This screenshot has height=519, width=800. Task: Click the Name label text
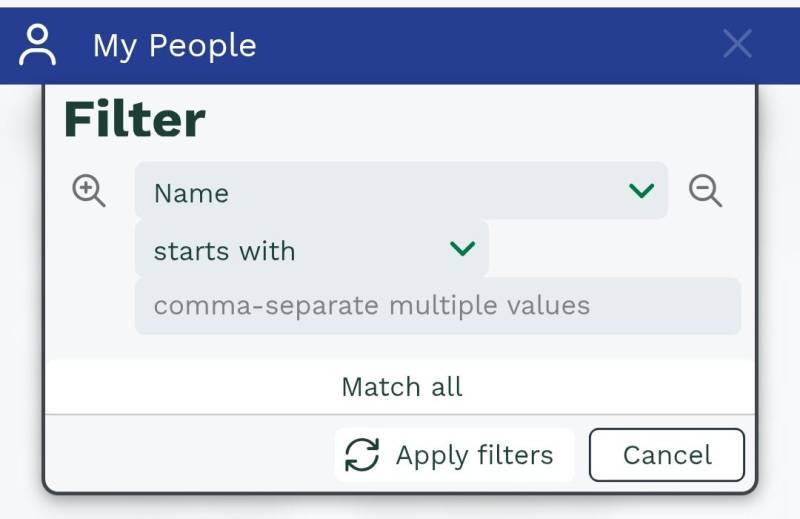point(191,193)
